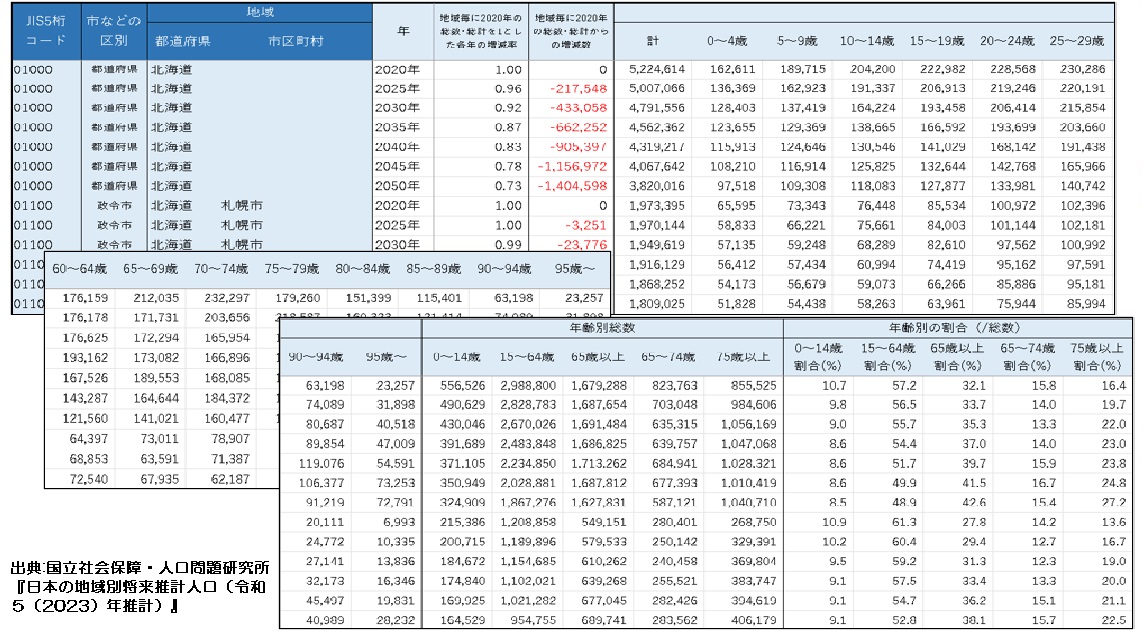Select the cell "855,525"
This screenshot has width=1143, height=635.
[x=753, y=385]
